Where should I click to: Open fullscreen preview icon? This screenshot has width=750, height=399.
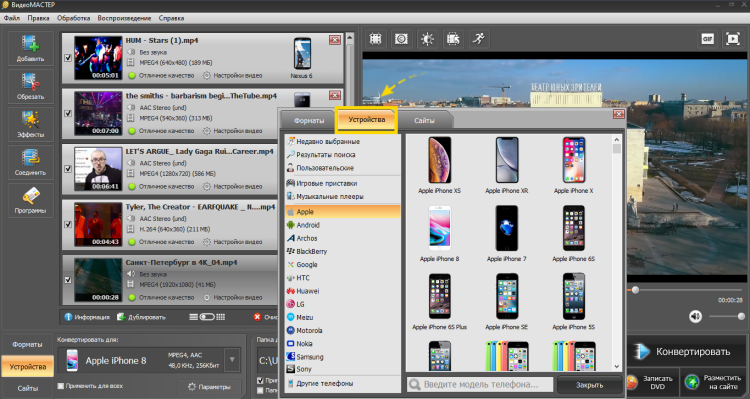click(x=733, y=39)
